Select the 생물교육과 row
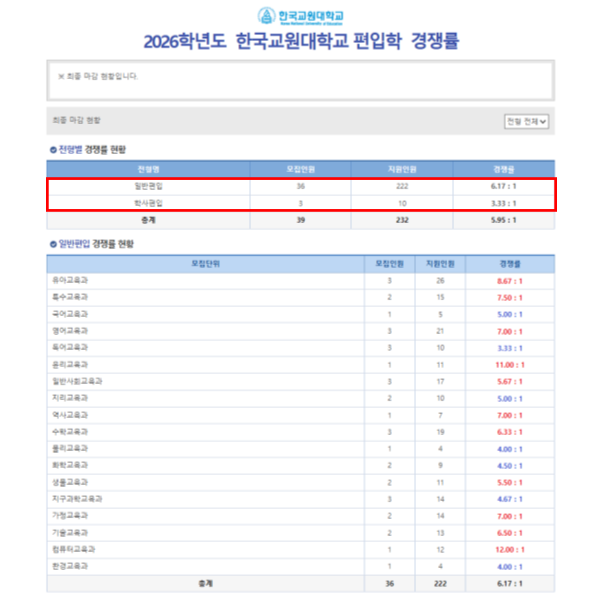The image size is (600, 600). point(301,483)
